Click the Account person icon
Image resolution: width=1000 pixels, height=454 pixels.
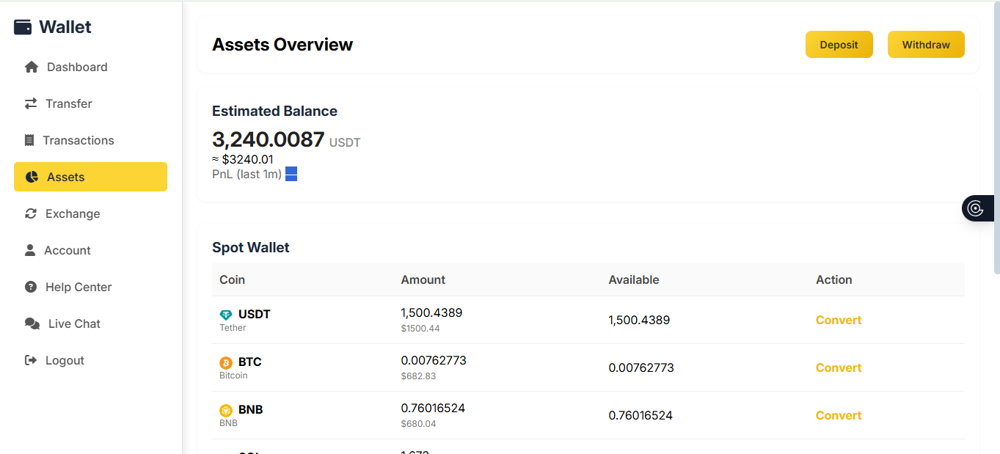(x=30, y=250)
